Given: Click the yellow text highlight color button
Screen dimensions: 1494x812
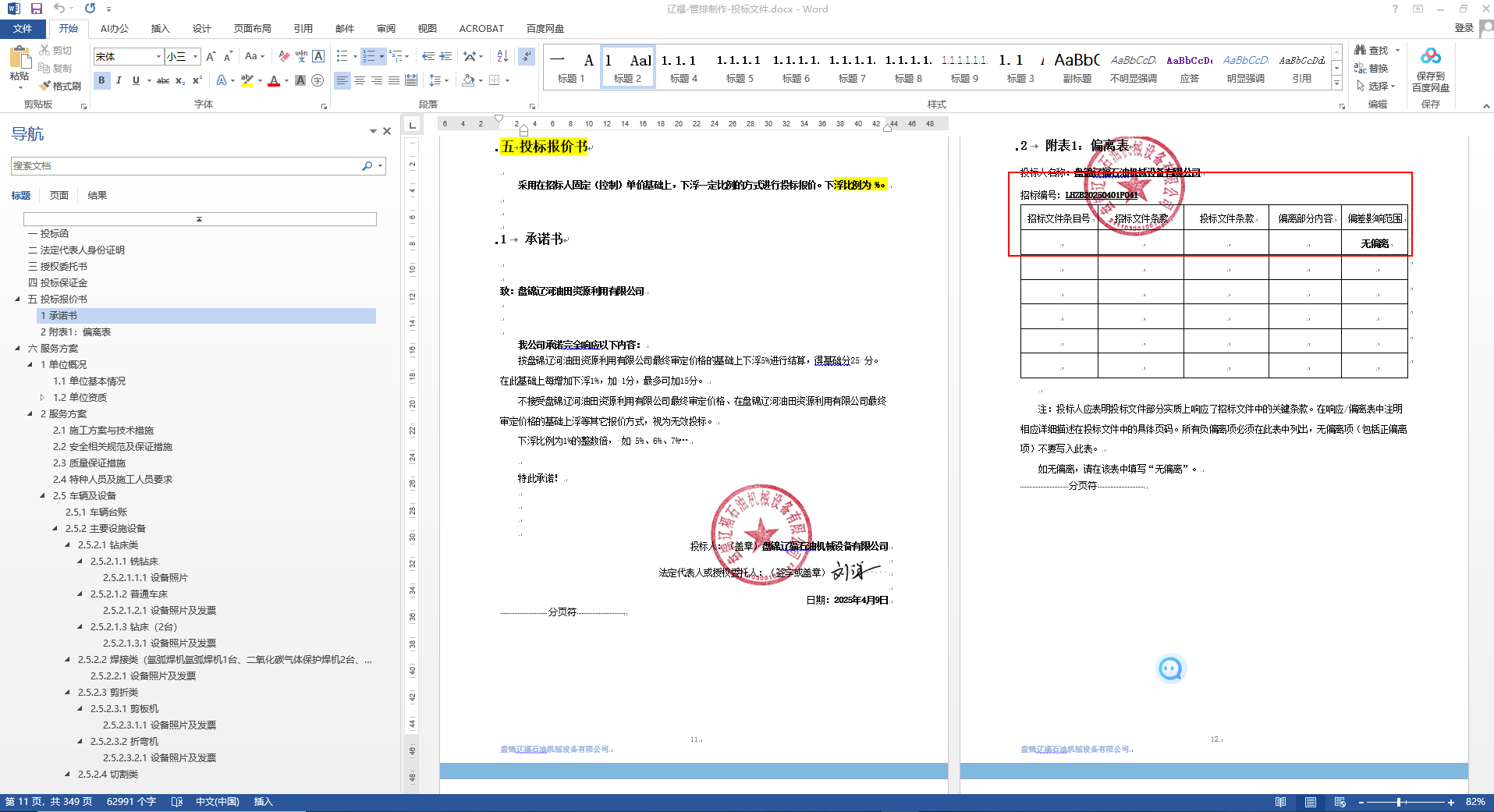Looking at the screenshot, I should 247,80.
